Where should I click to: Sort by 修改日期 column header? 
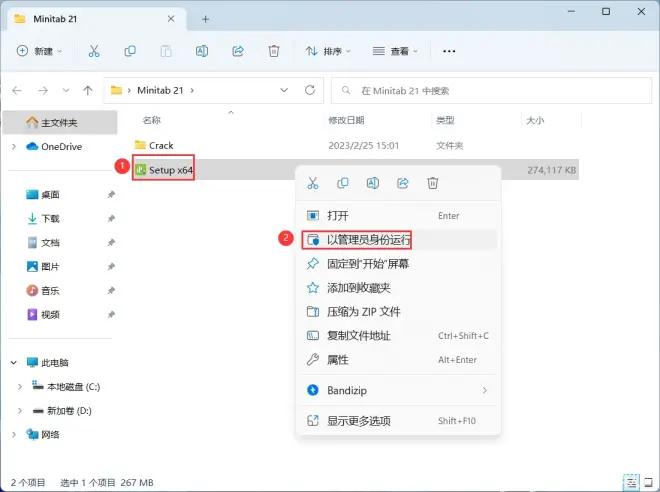(346, 120)
